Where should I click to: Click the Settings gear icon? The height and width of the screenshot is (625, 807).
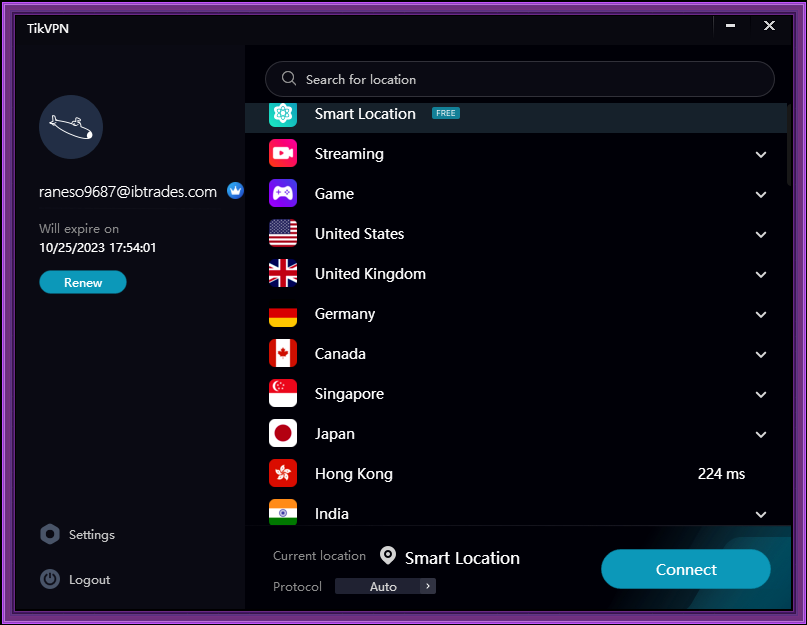pos(50,534)
